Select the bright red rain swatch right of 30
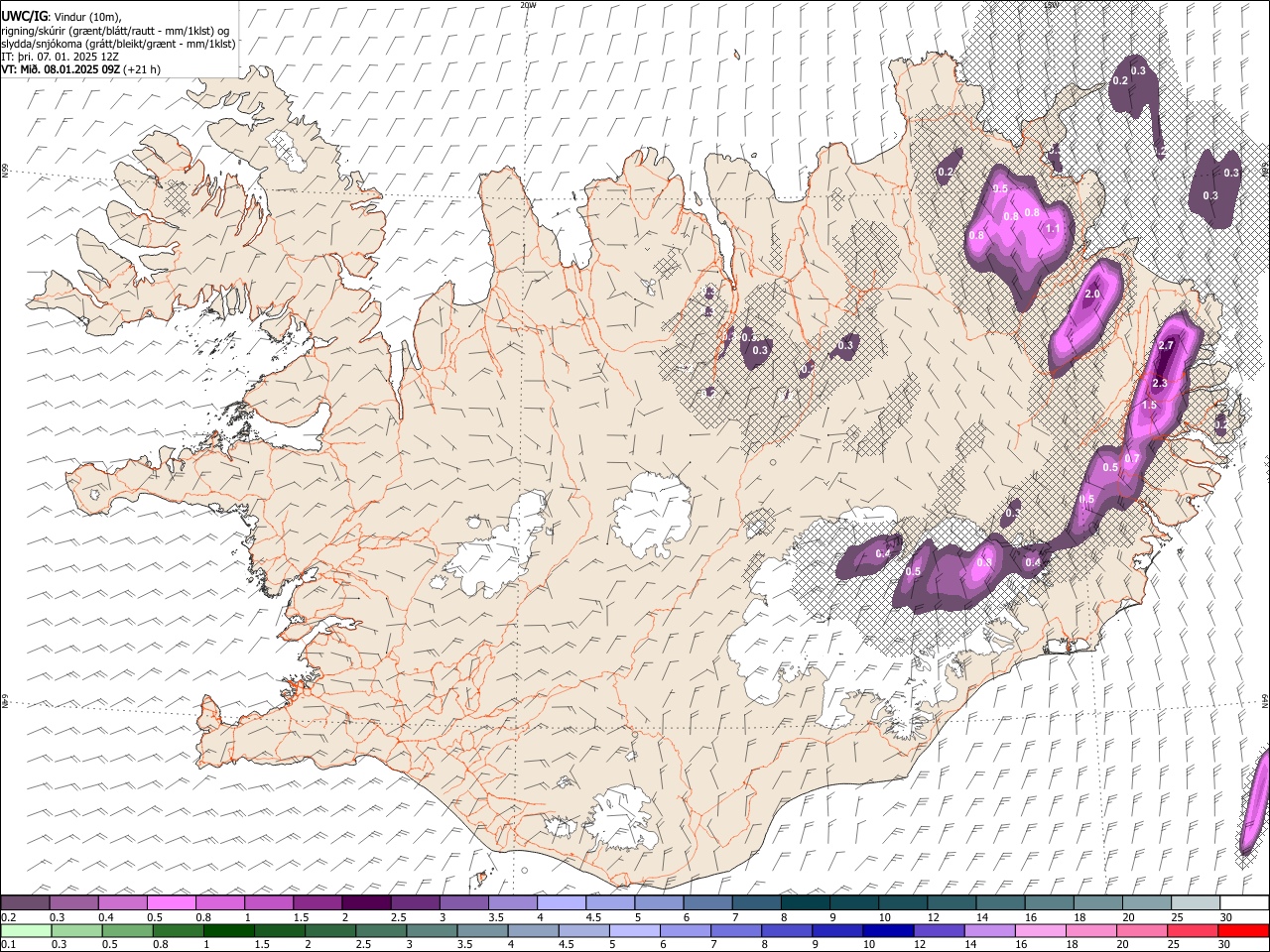The height and width of the screenshot is (952, 1270). point(1242,930)
